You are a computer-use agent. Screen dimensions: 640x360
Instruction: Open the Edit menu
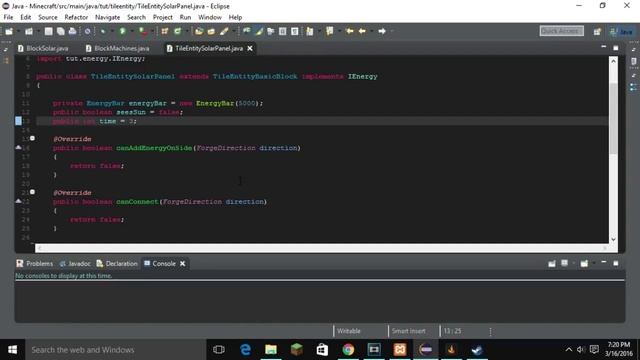click(25, 17)
